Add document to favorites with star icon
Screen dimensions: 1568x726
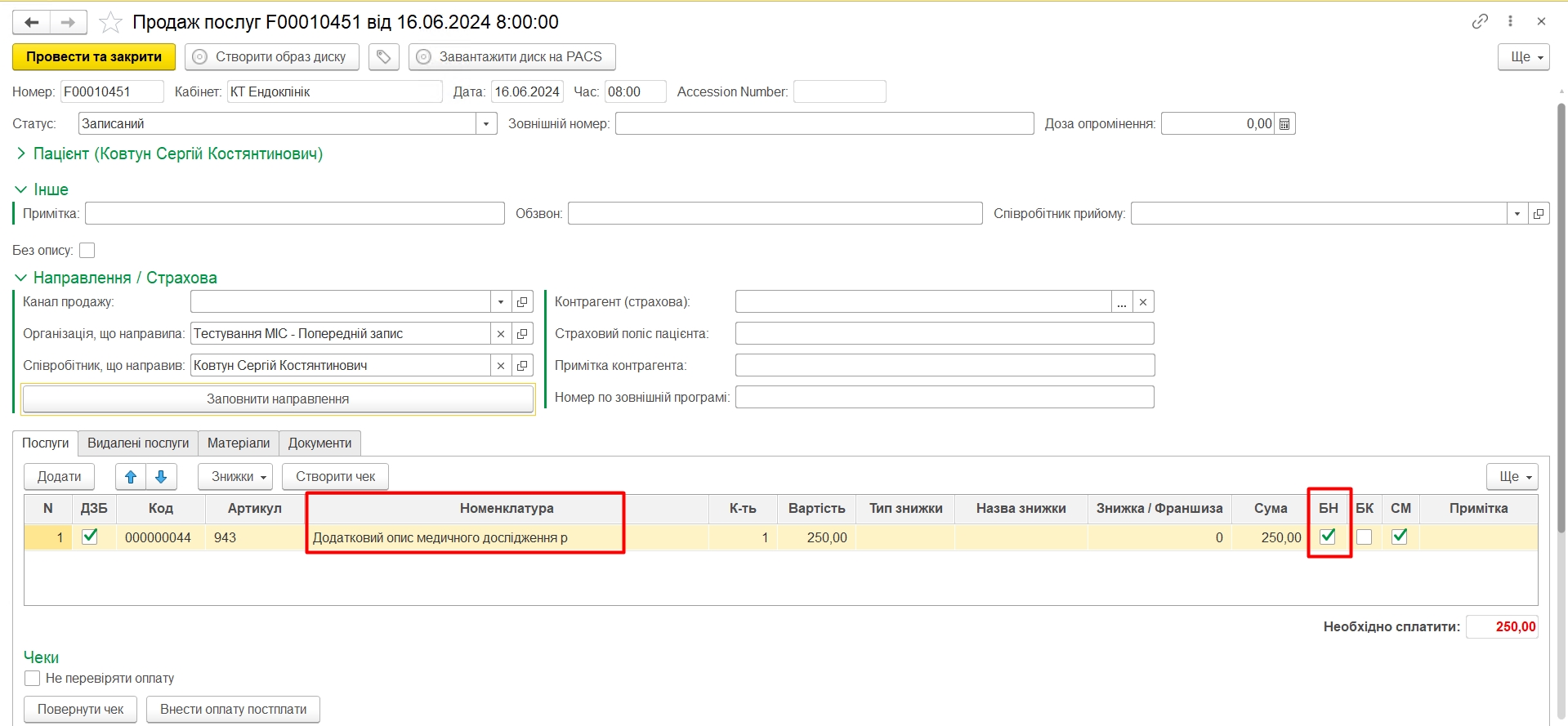pos(110,22)
